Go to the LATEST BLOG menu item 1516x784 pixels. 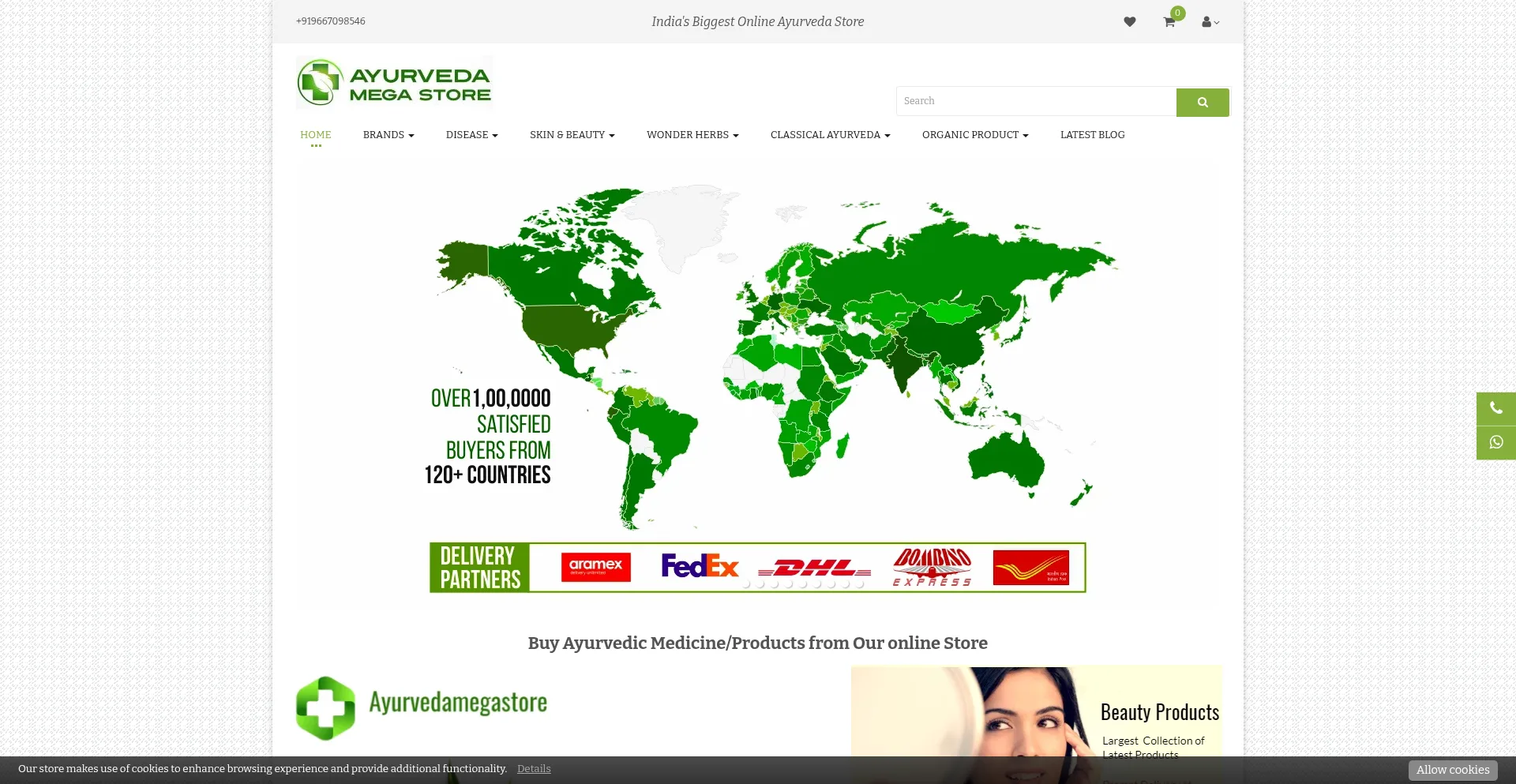(x=1092, y=135)
